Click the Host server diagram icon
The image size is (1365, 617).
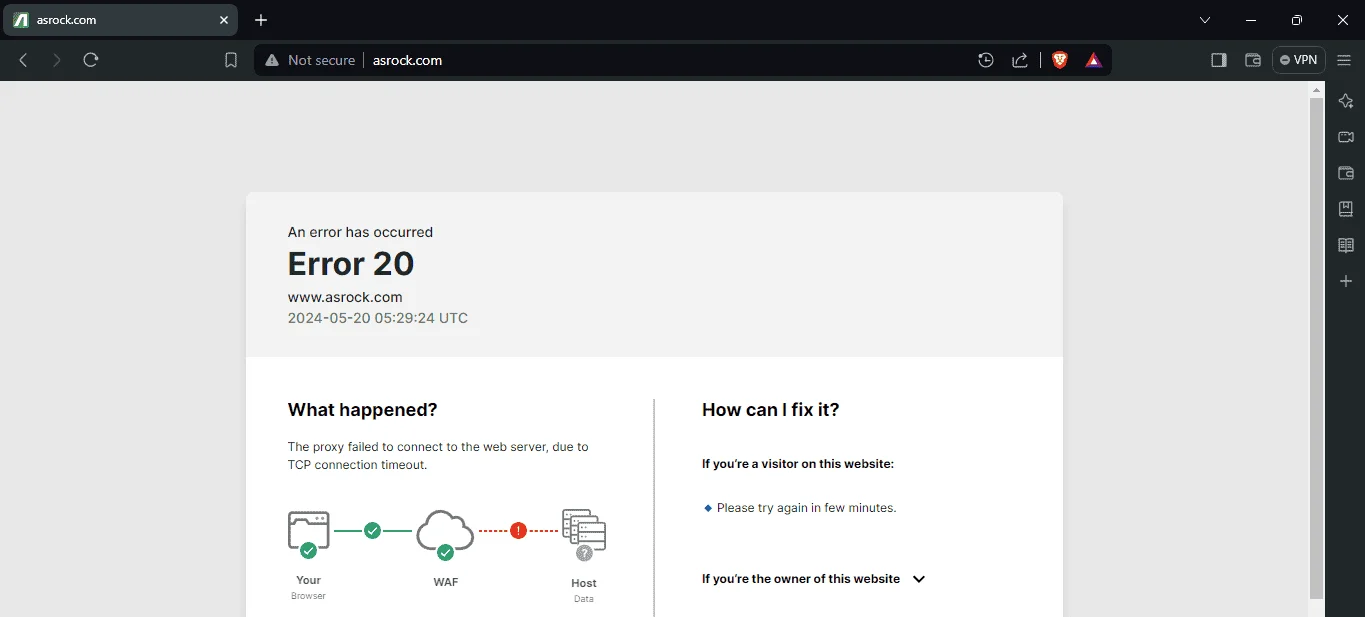coord(584,534)
